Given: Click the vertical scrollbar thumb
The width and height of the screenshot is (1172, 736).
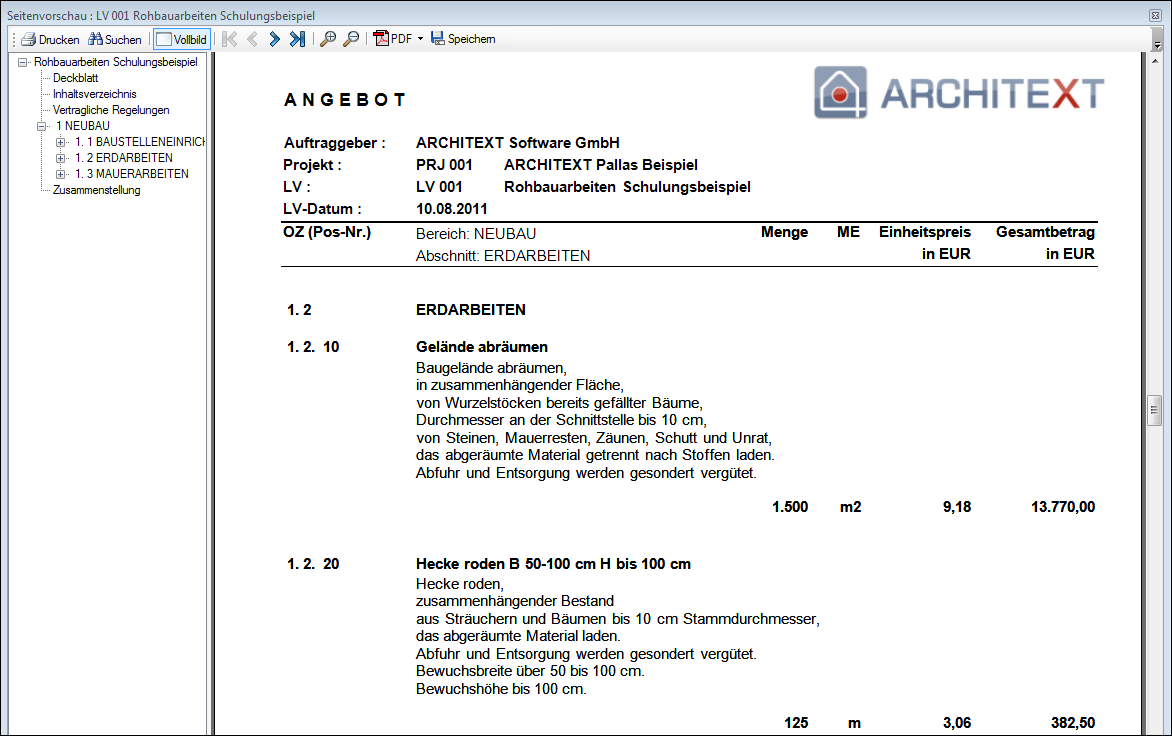Looking at the screenshot, I should click(1154, 409).
